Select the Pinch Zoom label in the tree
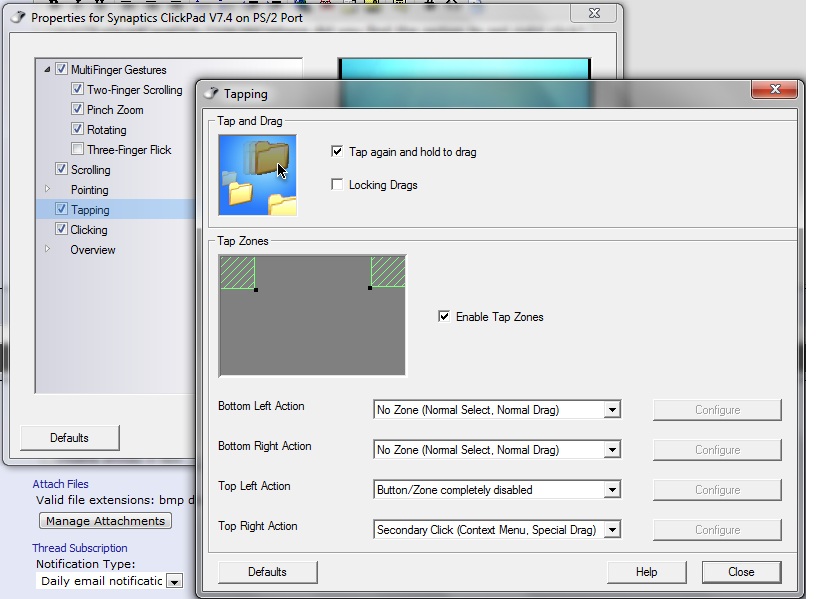The image size is (819, 599). tap(115, 110)
